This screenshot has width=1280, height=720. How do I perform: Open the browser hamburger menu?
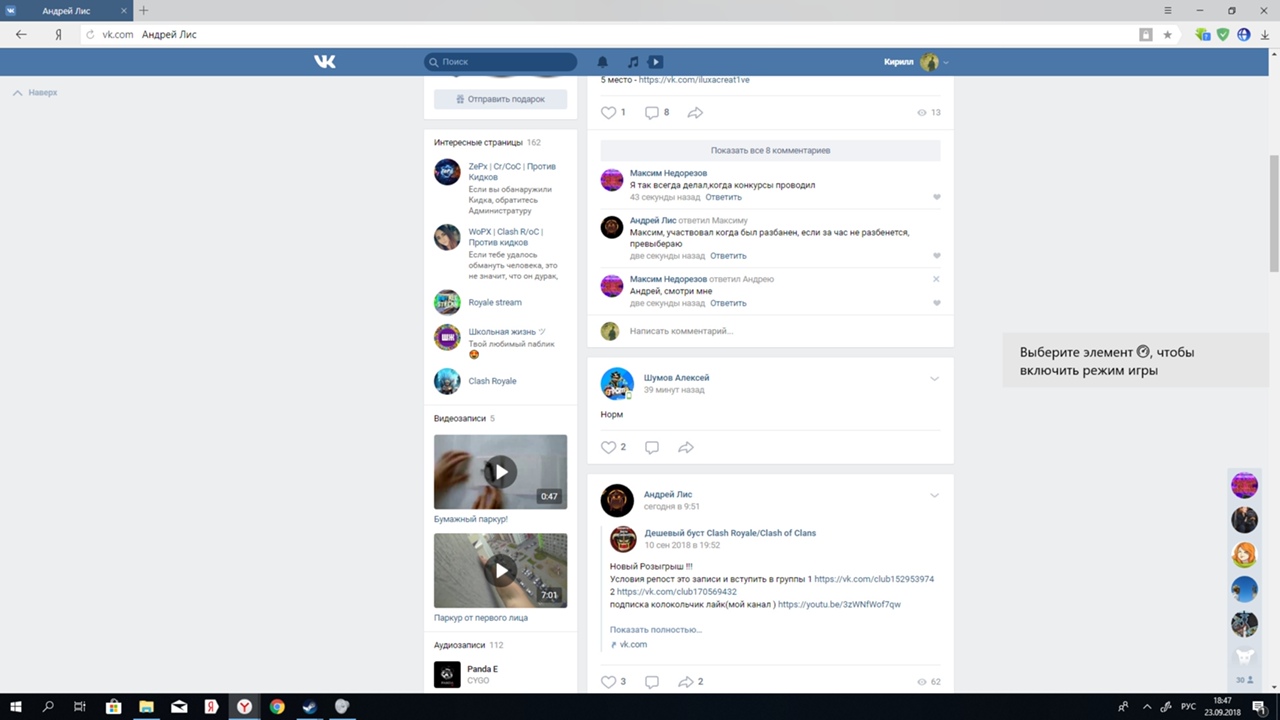1168,10
